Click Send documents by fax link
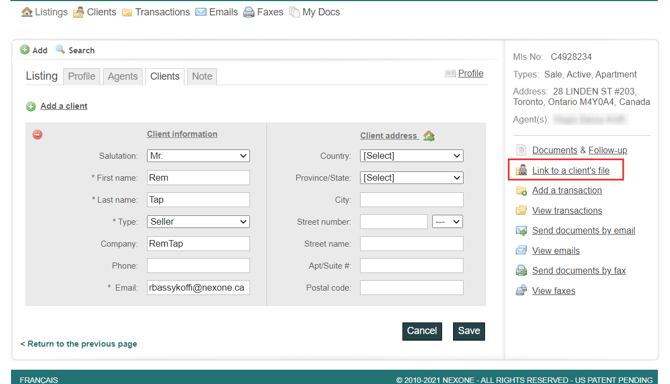This screenshot has width=670, height=384. pyautogui.click(x=579, y=270)
